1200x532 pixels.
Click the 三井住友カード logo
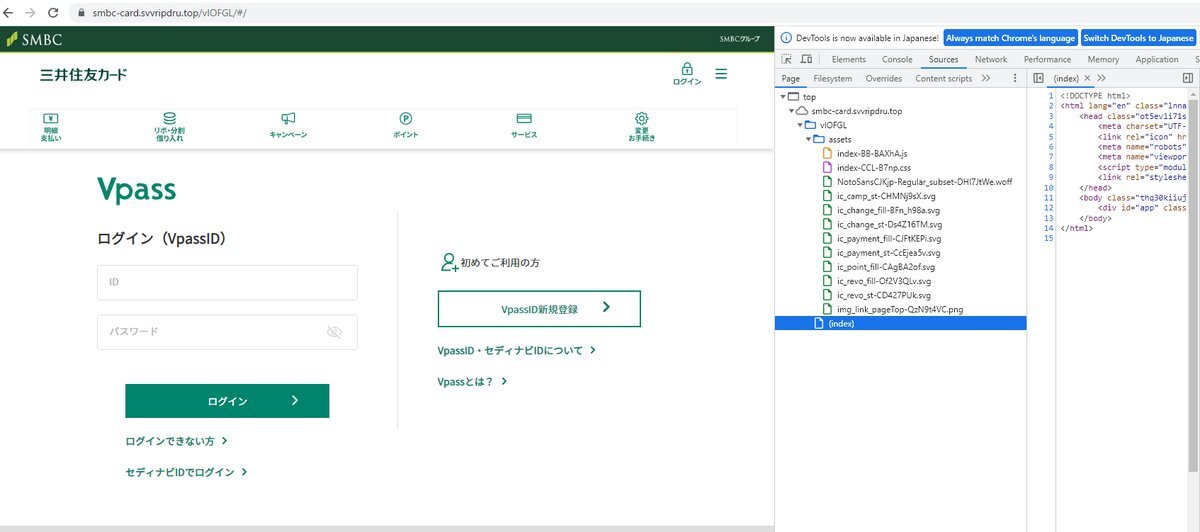tap(83, 75)
